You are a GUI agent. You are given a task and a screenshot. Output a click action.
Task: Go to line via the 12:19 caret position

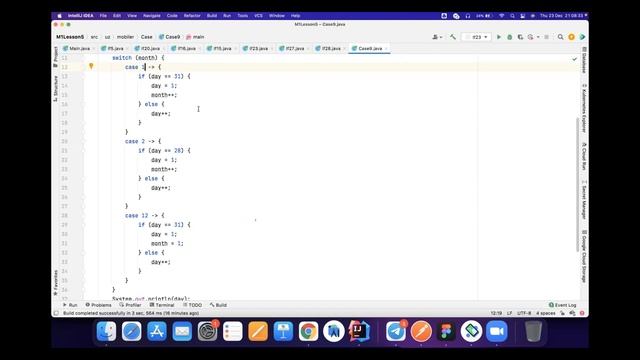pyautogui.click(x=496, y=313)
